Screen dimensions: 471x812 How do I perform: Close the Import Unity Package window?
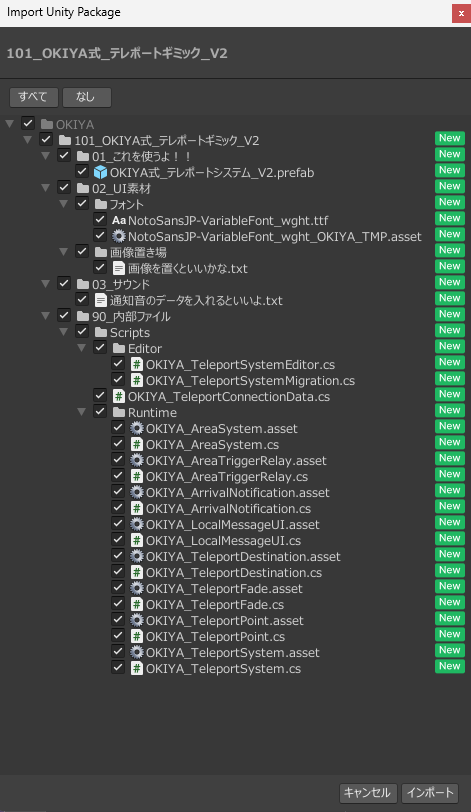click(x=461, y=13)
